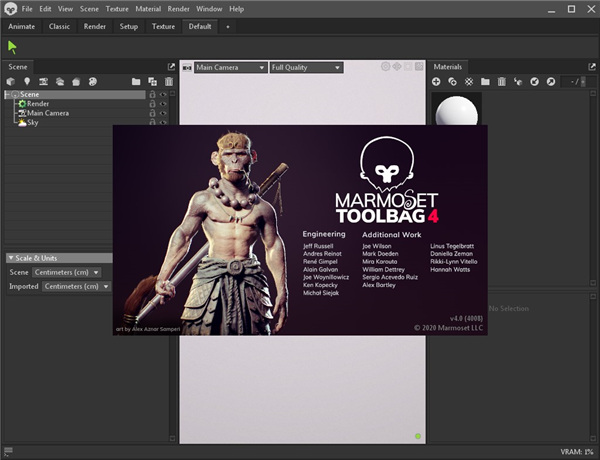
Task: Select the Sky item in scene tree
Action: tap(33, 123)
